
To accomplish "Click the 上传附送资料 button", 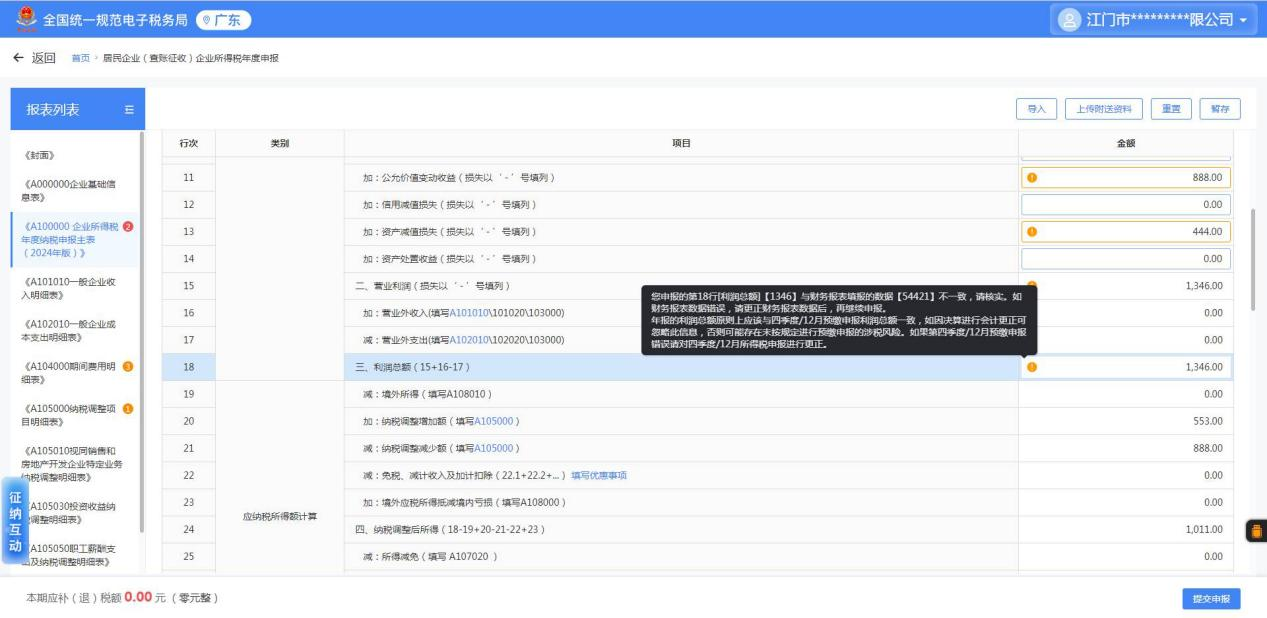I will pyautogui.click(x=1104, y=109).
